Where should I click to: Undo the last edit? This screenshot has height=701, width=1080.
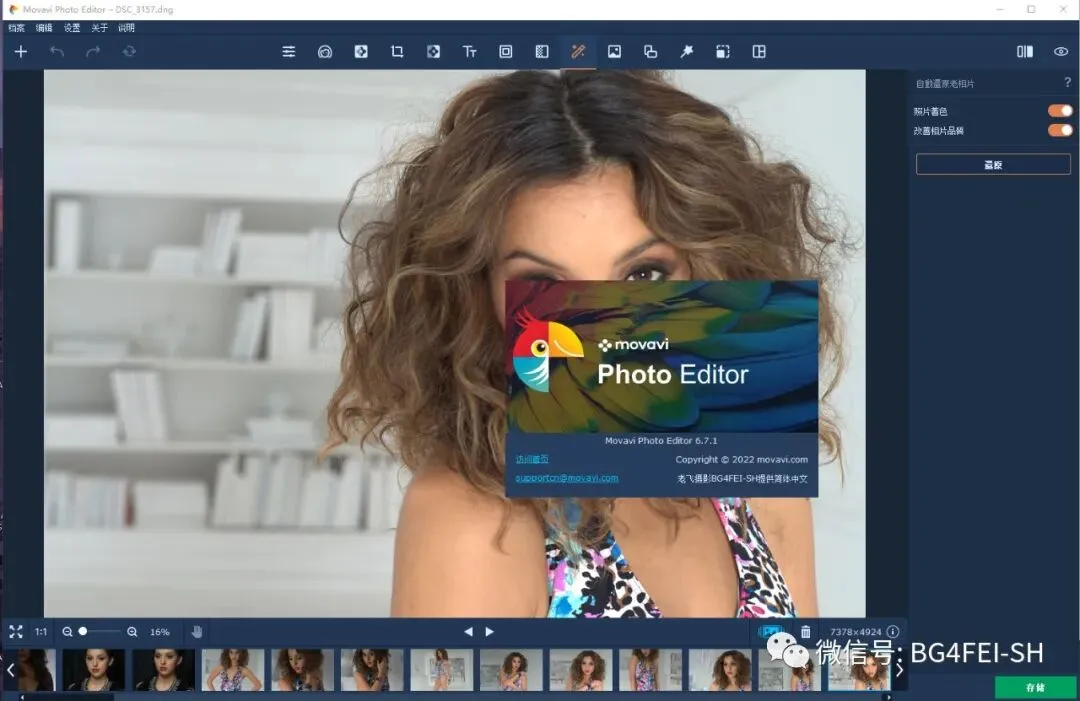pos(57,52)
